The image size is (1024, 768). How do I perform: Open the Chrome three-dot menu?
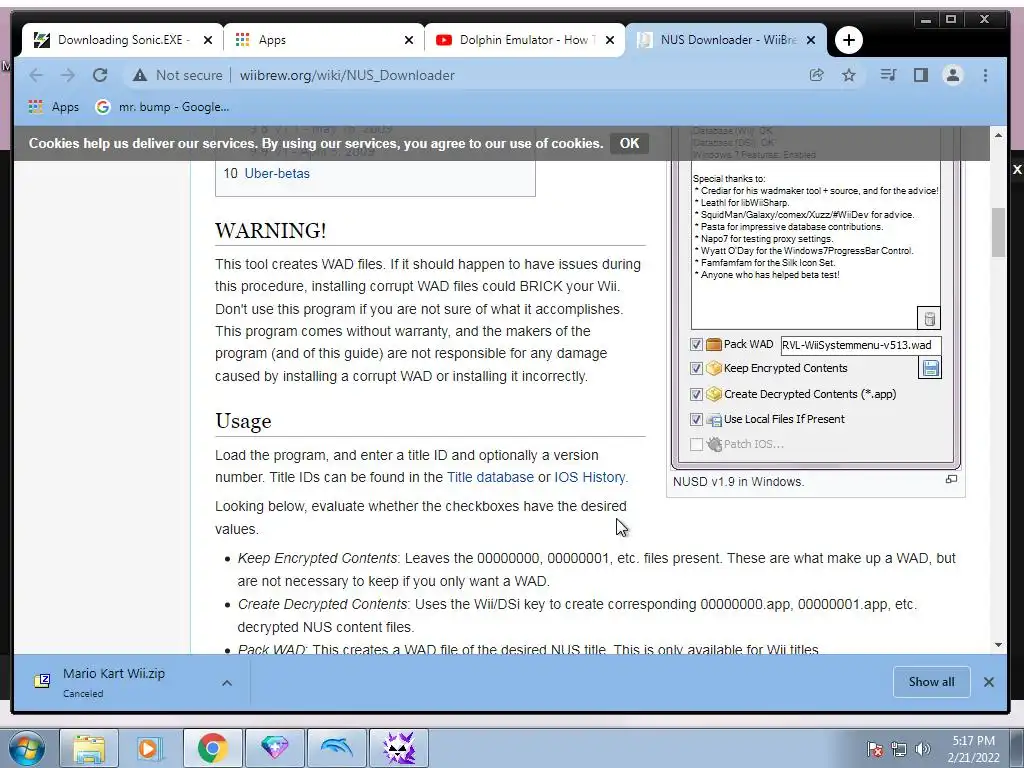point(985,75)
